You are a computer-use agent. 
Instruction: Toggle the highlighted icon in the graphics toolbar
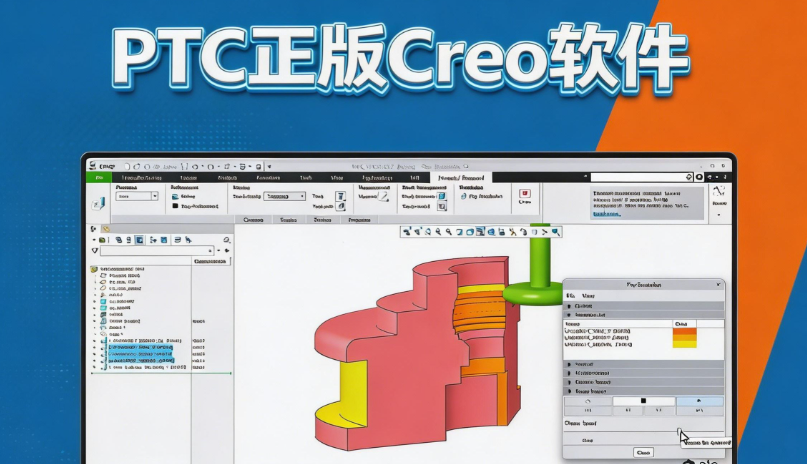click(480, 232)
